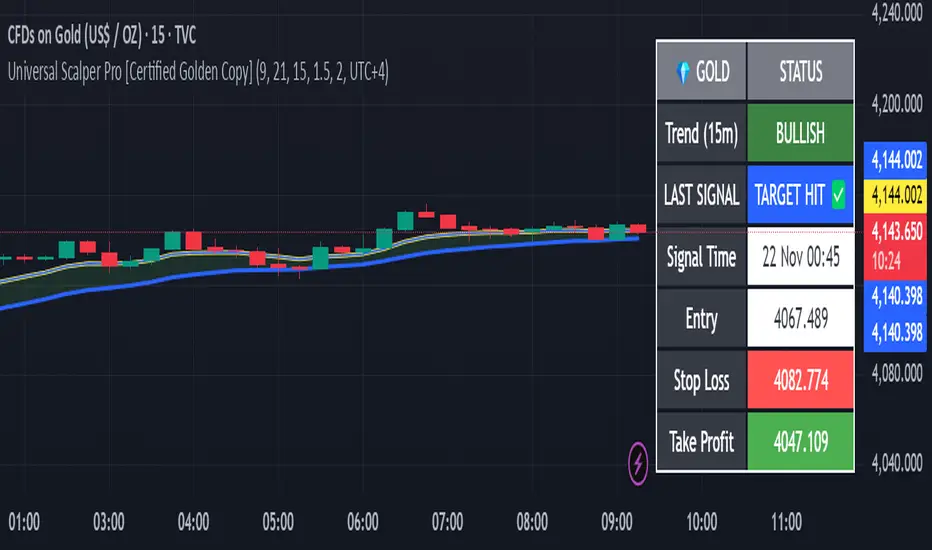Click the purple lightning bolt icon

tap(638, 463)
